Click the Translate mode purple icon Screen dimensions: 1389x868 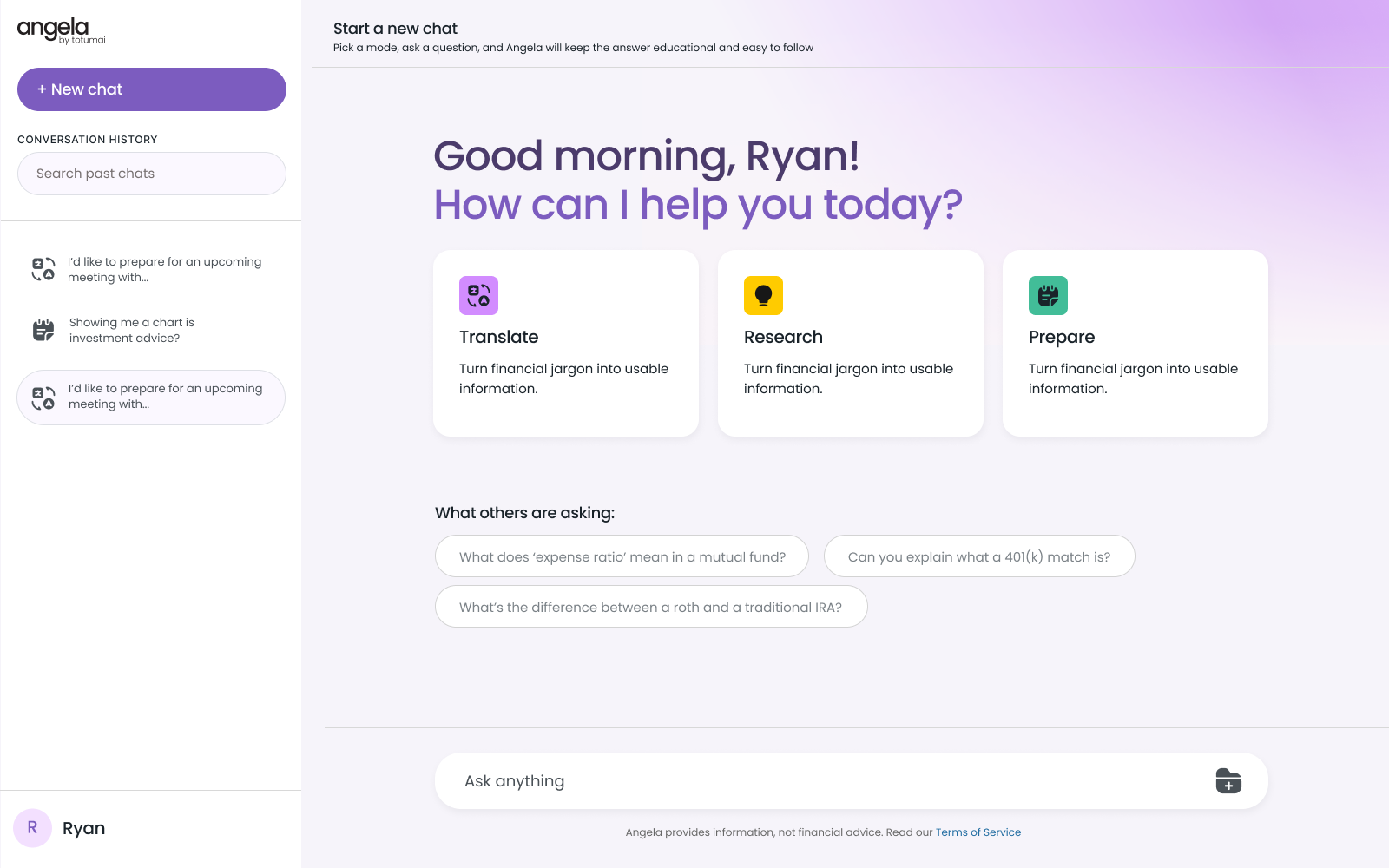tap(478, 295)
